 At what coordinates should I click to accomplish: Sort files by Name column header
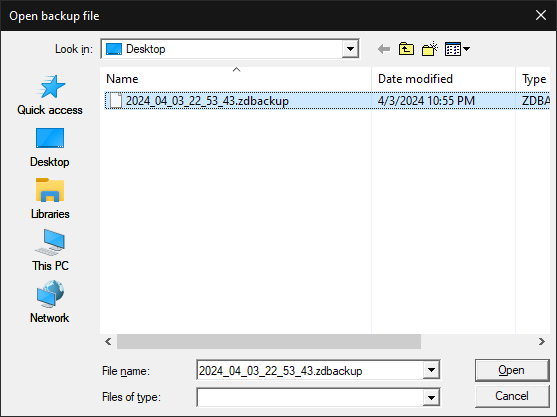[236, 79]
